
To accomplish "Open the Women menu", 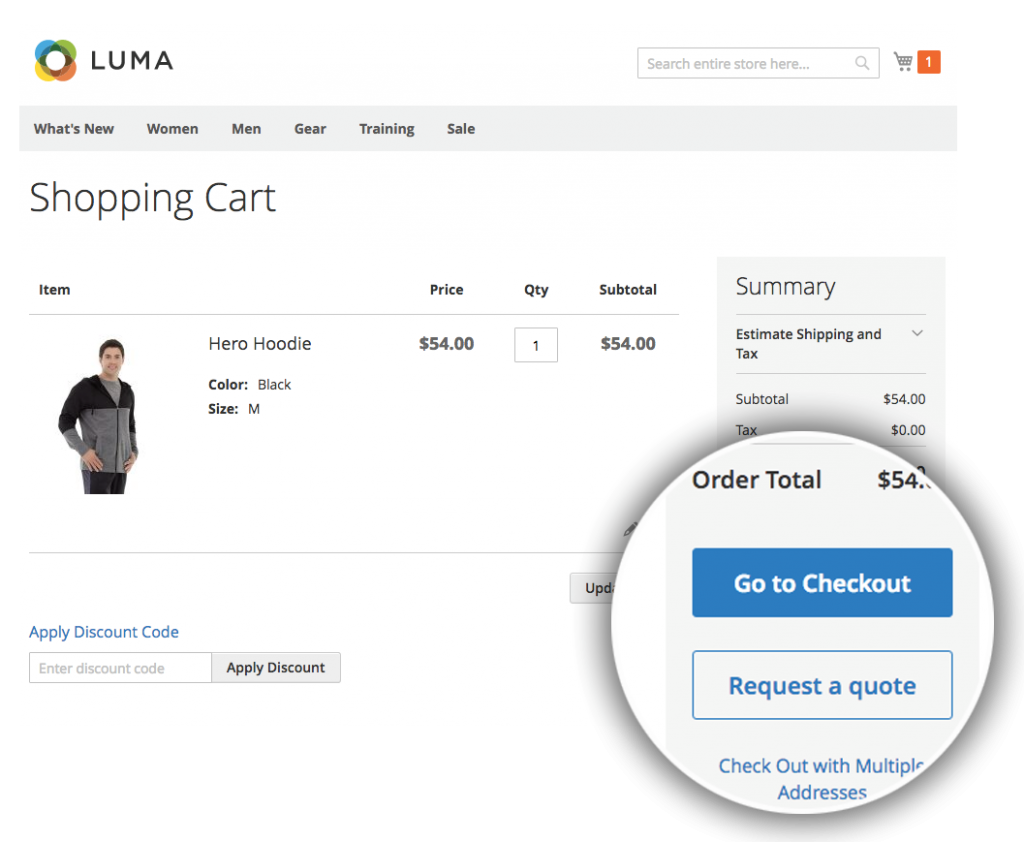I will (x=172, y=129).
